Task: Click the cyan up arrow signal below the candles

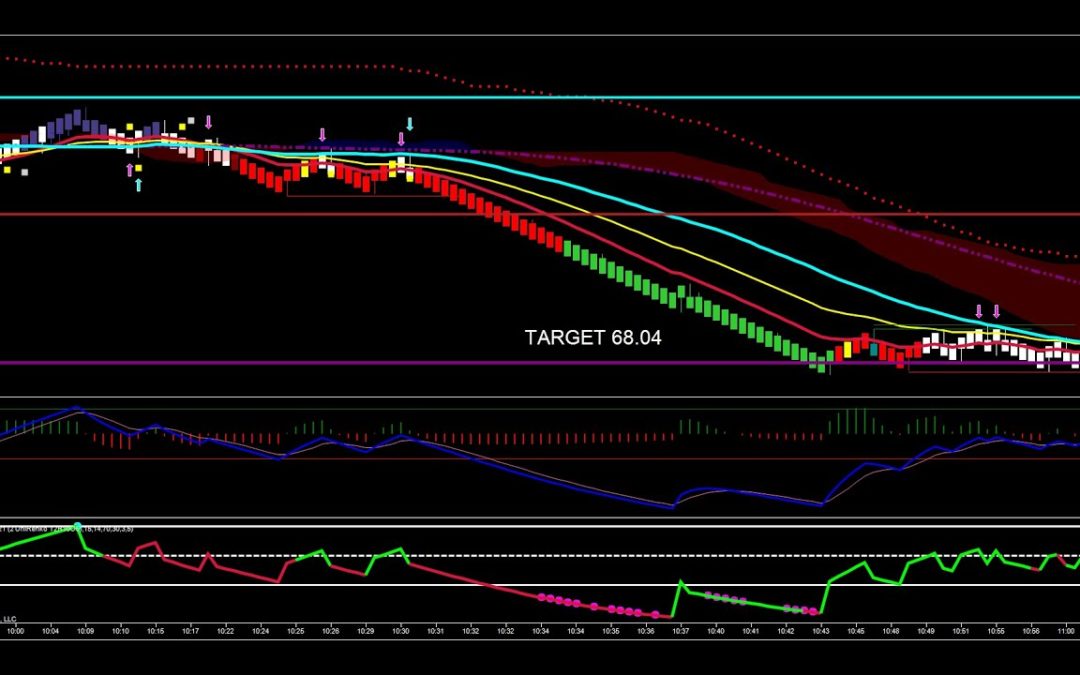Action: 138,185
